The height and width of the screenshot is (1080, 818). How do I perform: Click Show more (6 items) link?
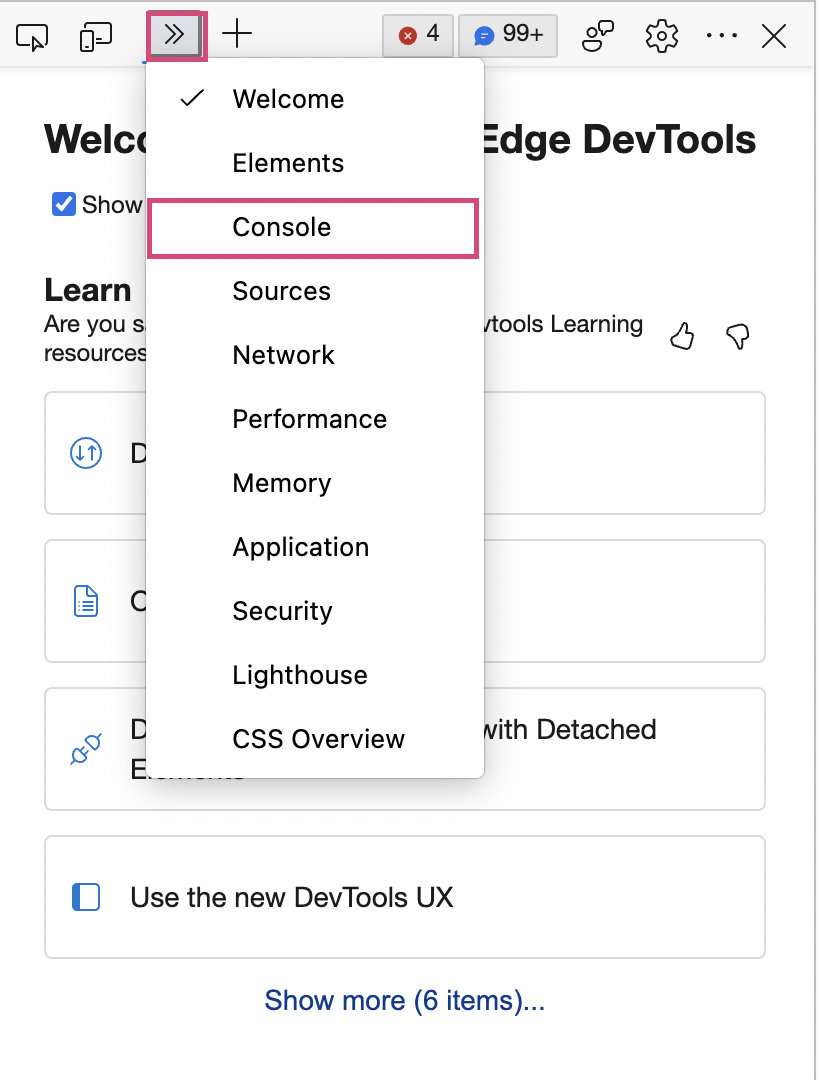pyautogui.click(x=405, y=1000)
